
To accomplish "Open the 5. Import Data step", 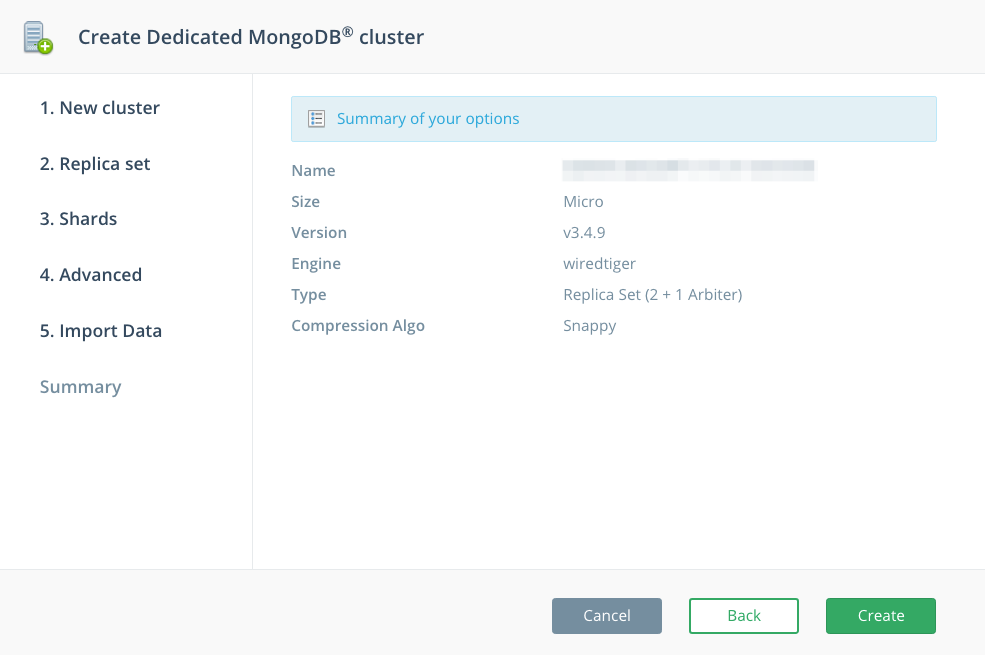I will pos(101,331).
